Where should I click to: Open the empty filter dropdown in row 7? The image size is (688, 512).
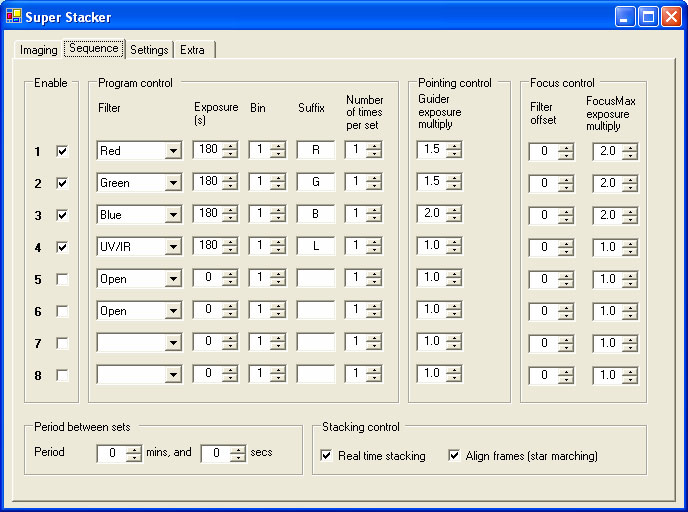click(174, 343)
